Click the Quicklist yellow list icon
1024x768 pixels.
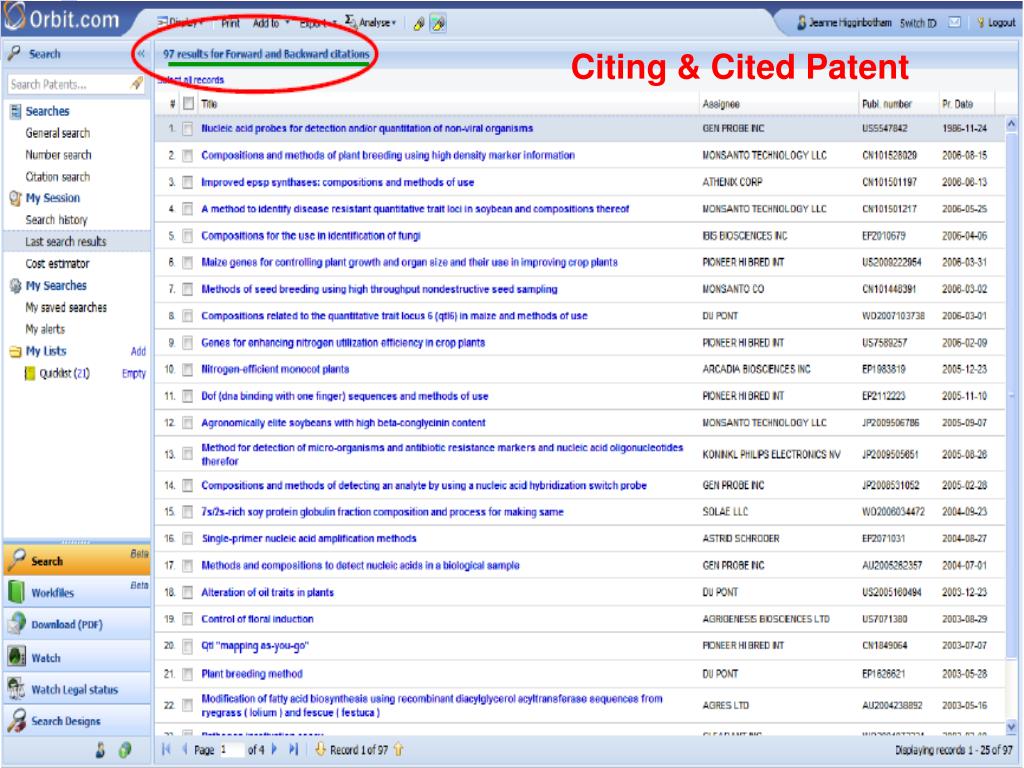coord(29,373)
